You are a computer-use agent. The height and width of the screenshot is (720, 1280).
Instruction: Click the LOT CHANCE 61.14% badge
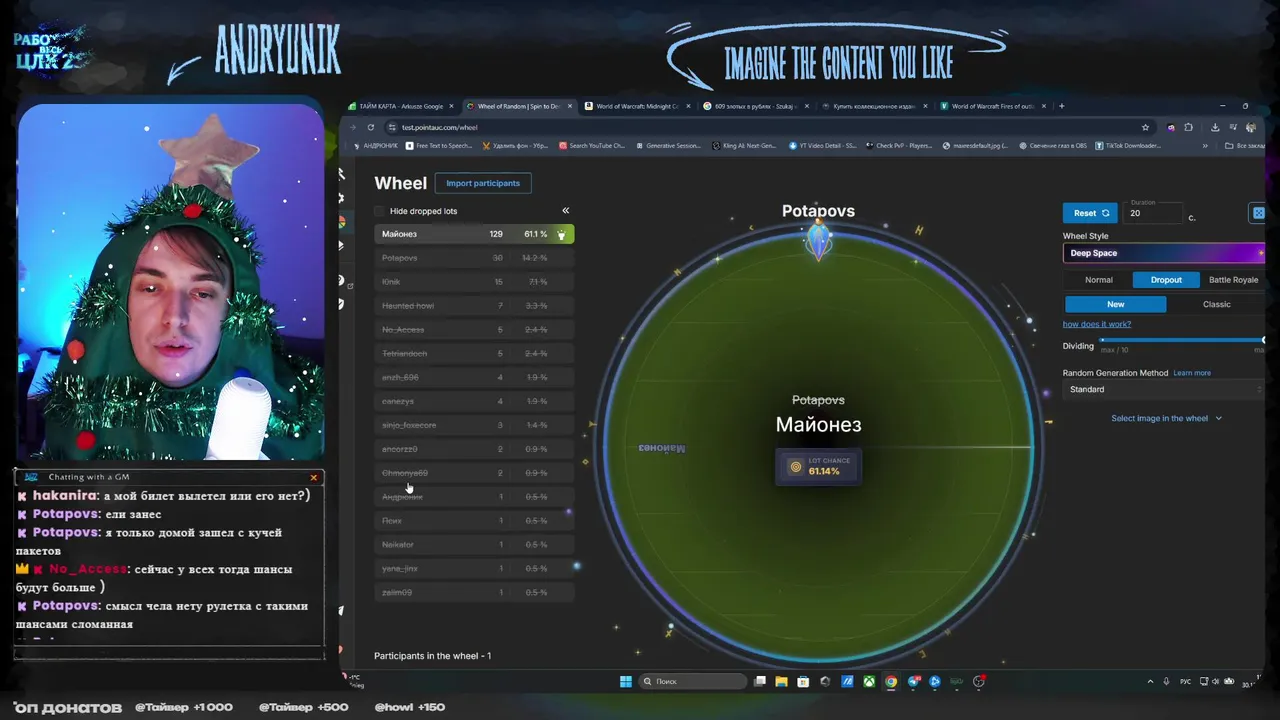(x=818, y=466)
